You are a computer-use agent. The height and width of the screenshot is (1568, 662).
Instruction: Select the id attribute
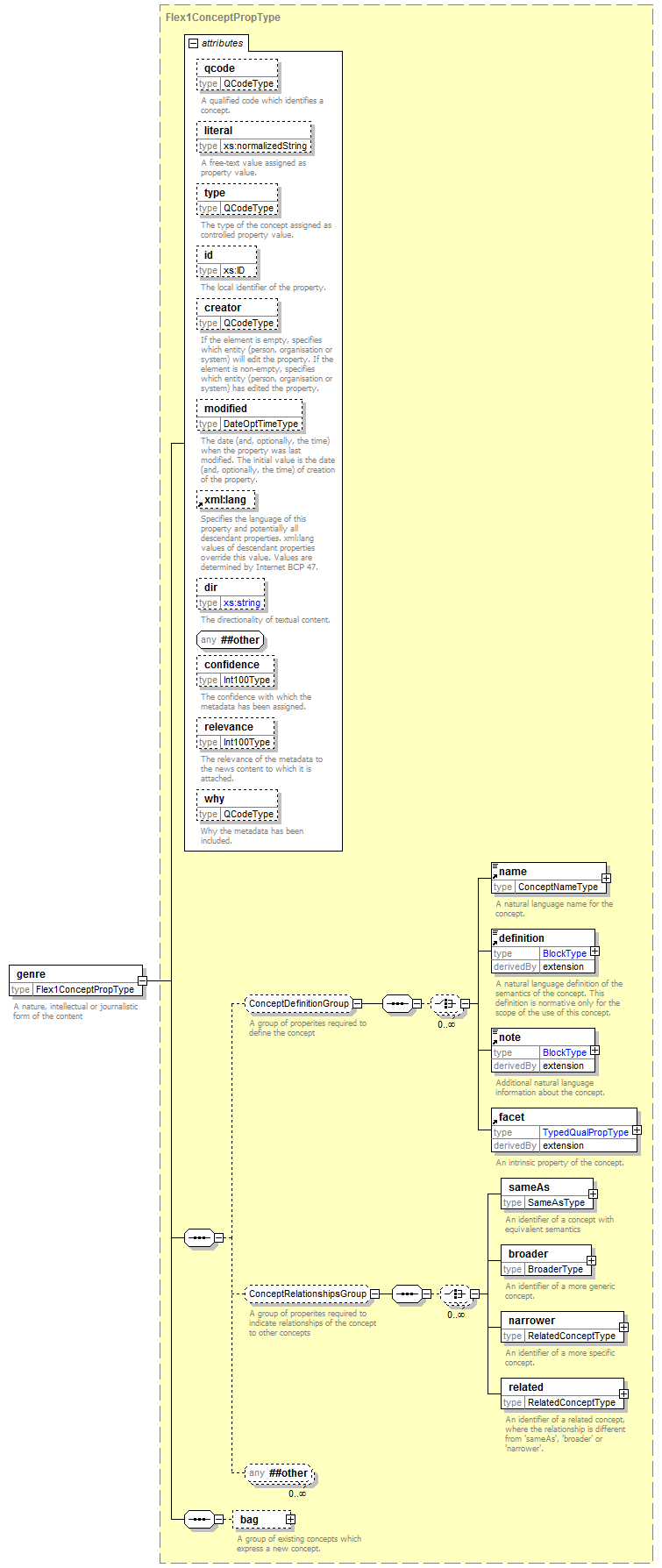(226, 262)
